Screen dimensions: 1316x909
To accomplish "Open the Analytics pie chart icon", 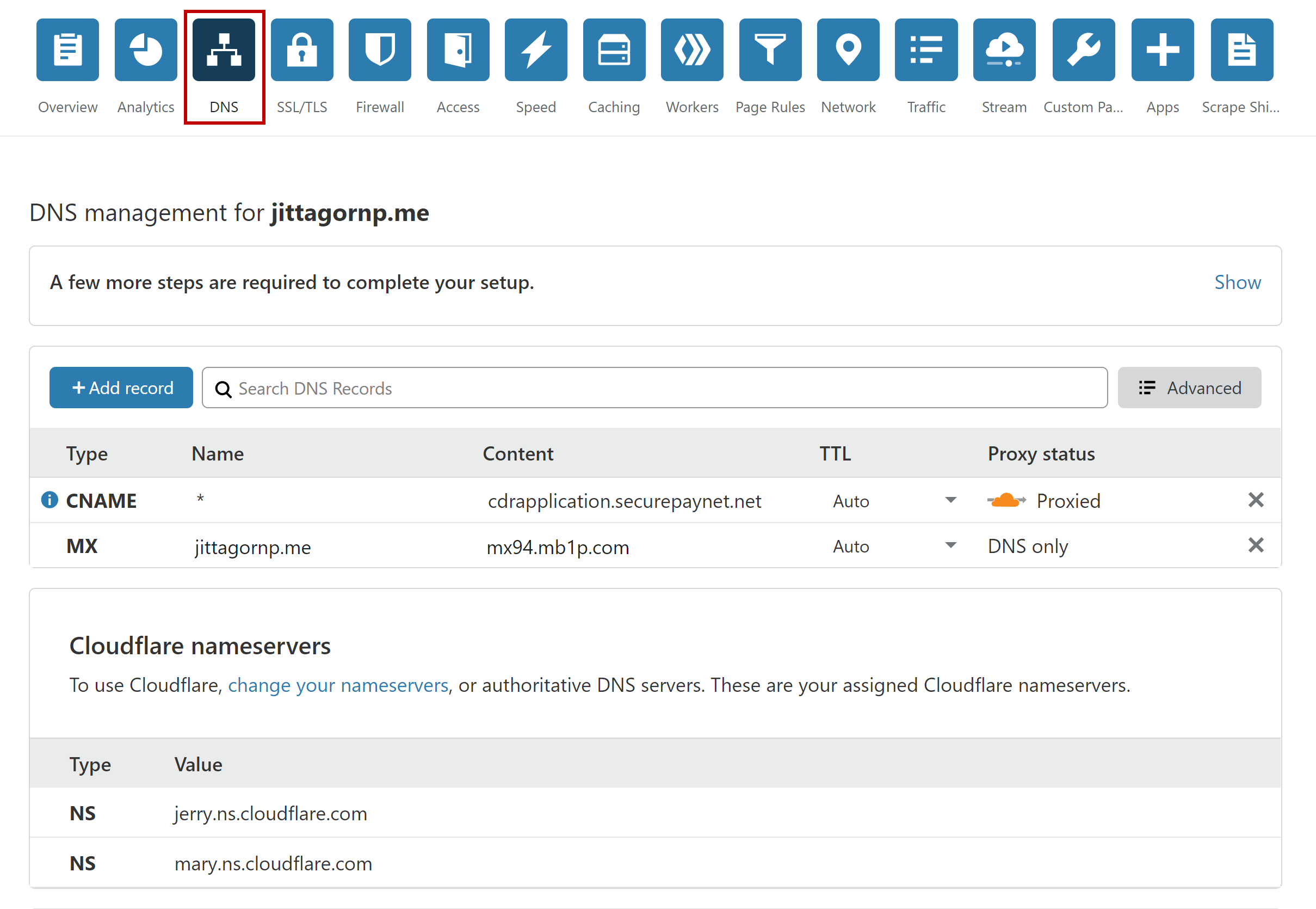I will [x=146, y=50].
